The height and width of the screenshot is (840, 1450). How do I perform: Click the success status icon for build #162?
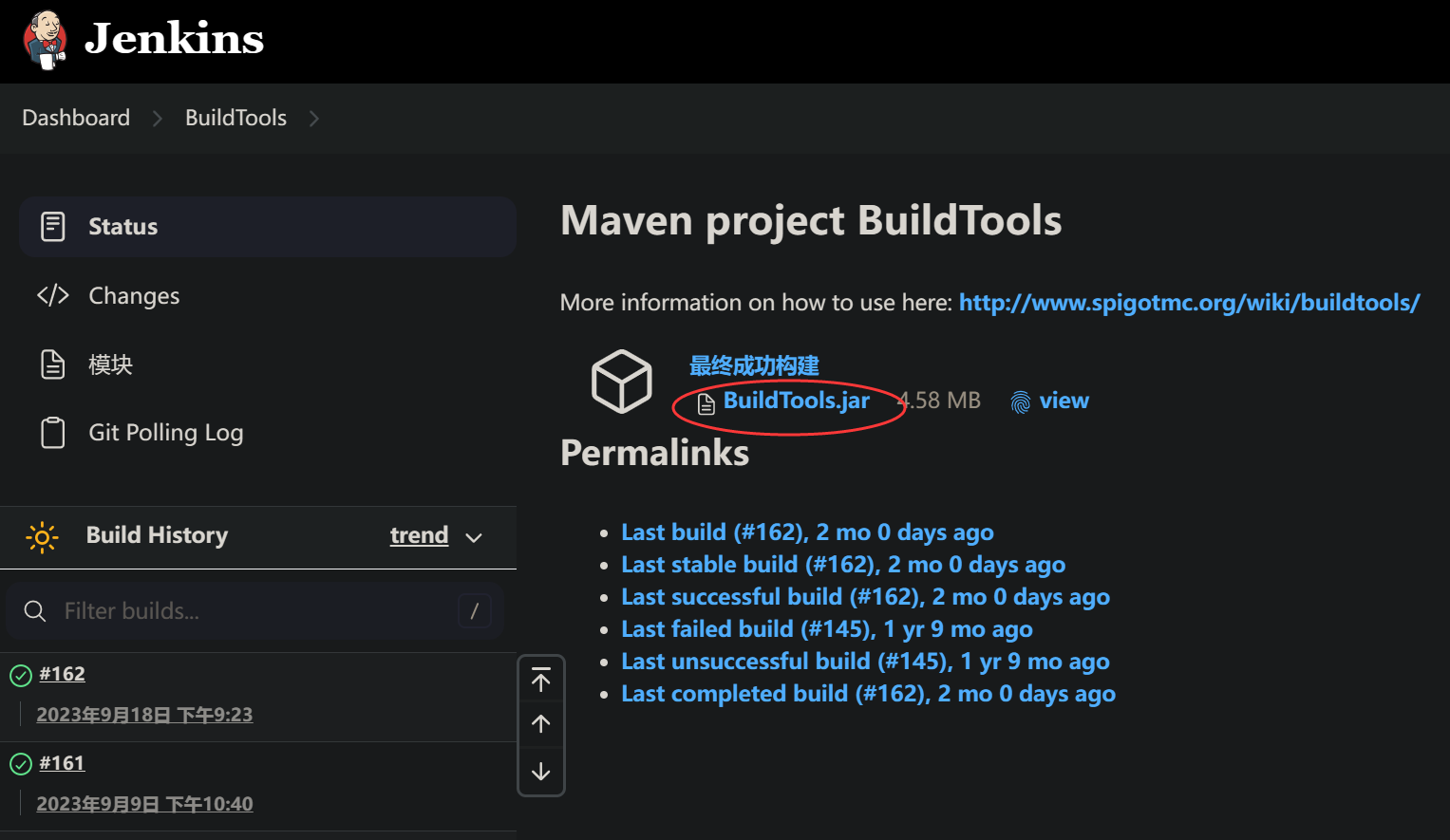pos(21,676)
